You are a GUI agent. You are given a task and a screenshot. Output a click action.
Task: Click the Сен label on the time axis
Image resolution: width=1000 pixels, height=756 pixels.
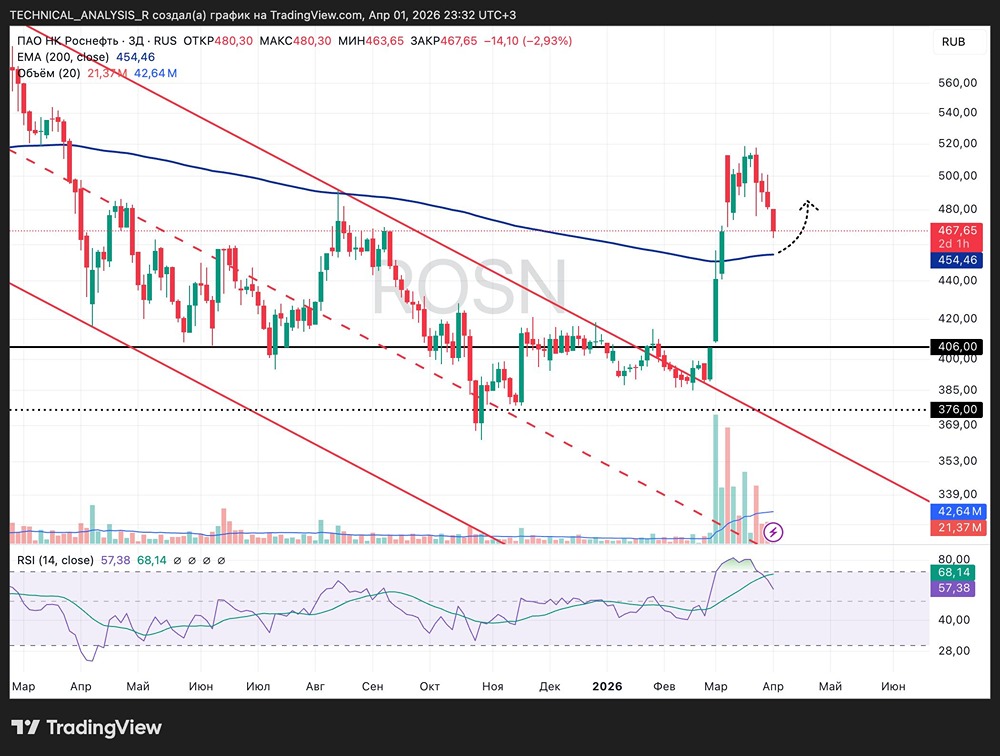pos(372,686)
